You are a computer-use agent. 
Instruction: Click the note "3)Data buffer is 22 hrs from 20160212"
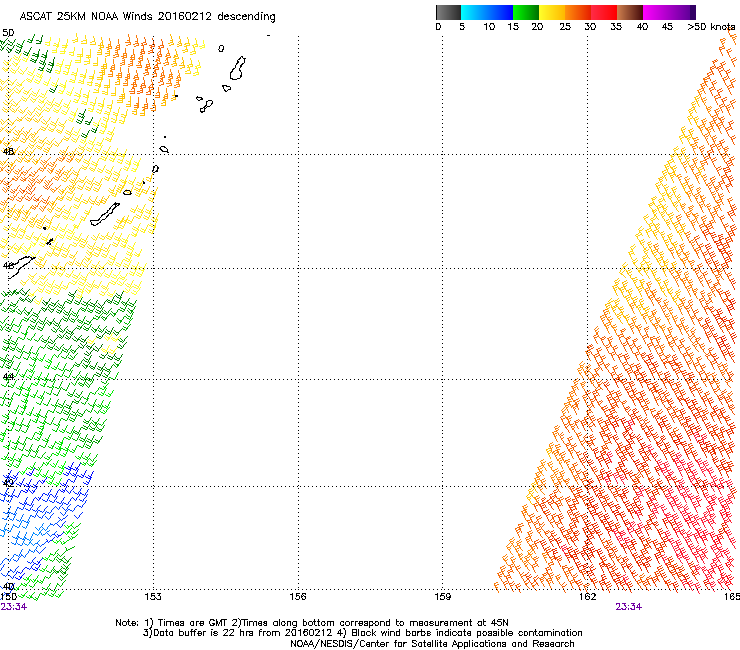pos(238,633)
